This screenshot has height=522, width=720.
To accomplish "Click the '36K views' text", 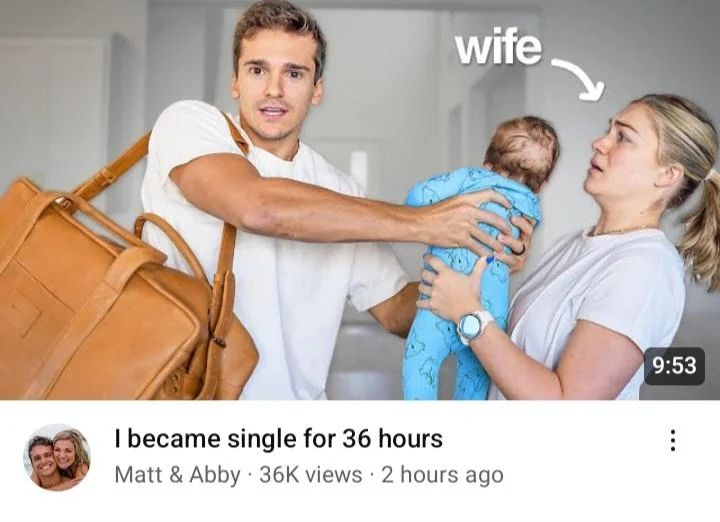I will coord(310,475).
